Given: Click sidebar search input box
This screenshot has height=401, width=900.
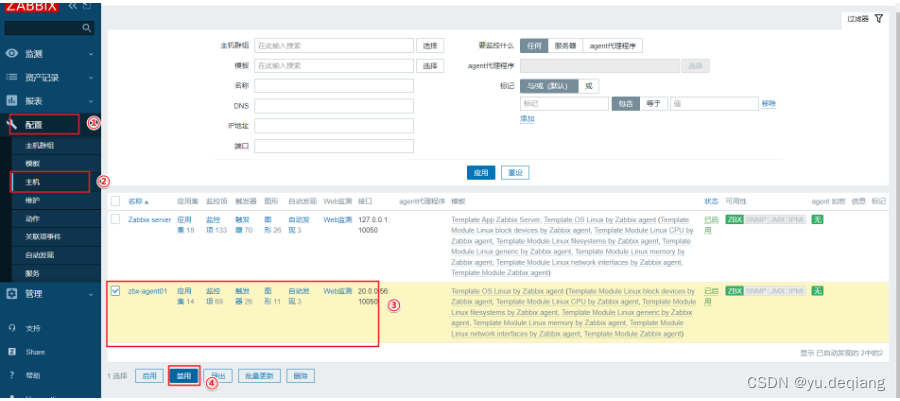Looking at the screenshot, I should pos(45,28).
